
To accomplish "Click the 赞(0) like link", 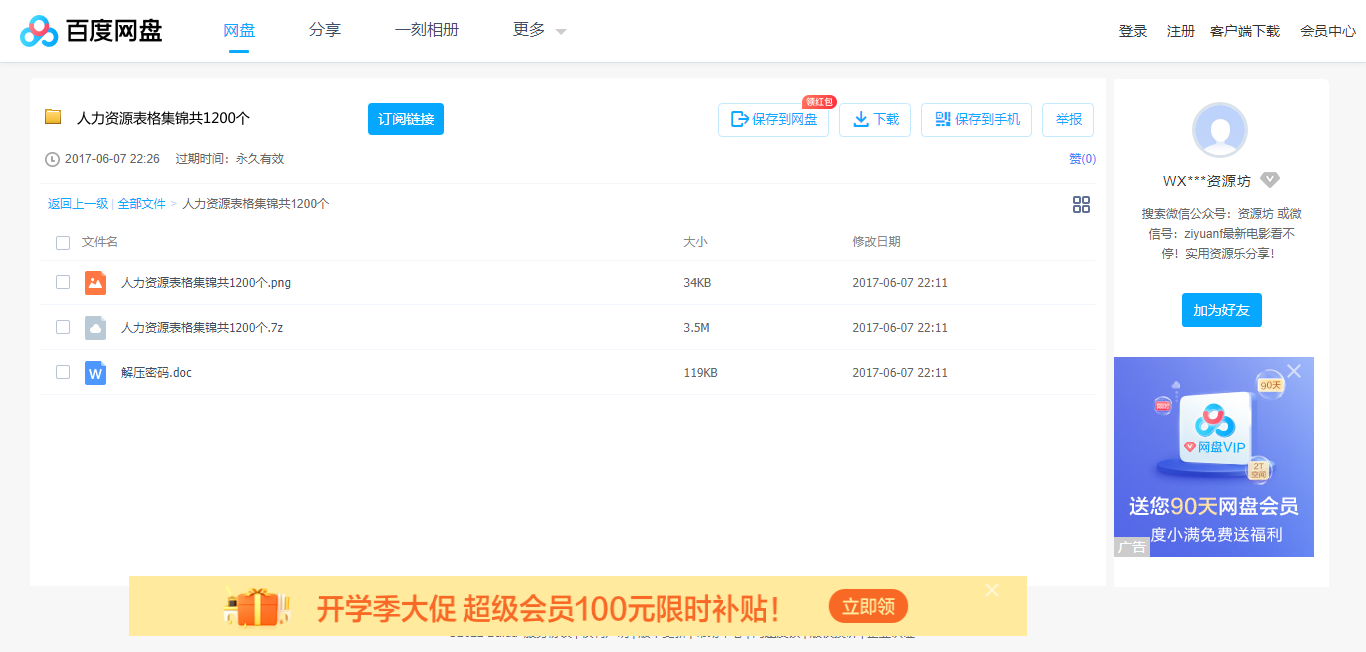I will [x=1083, y=158].
